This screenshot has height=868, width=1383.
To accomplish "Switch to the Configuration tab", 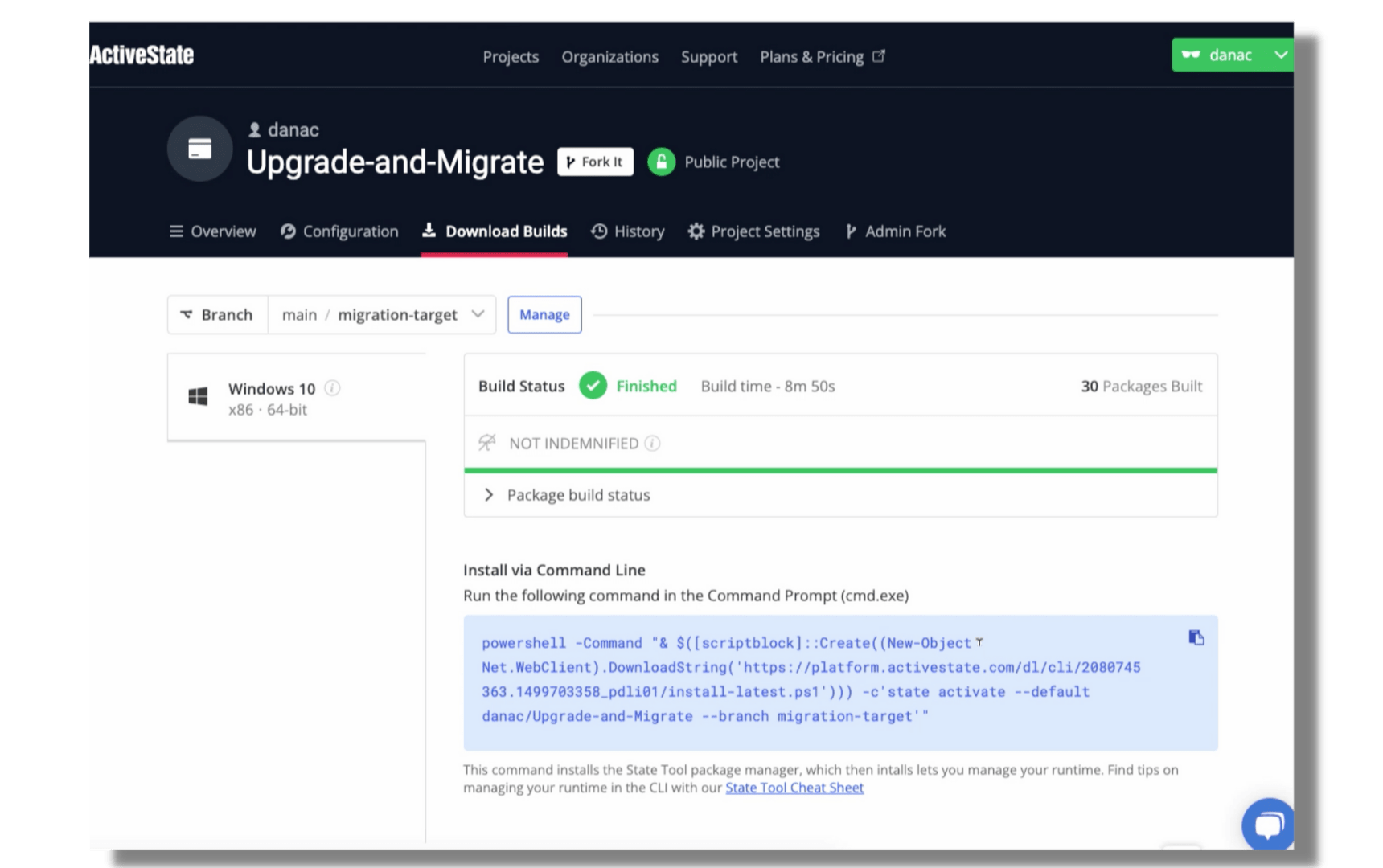I will (x=339, y=231).
